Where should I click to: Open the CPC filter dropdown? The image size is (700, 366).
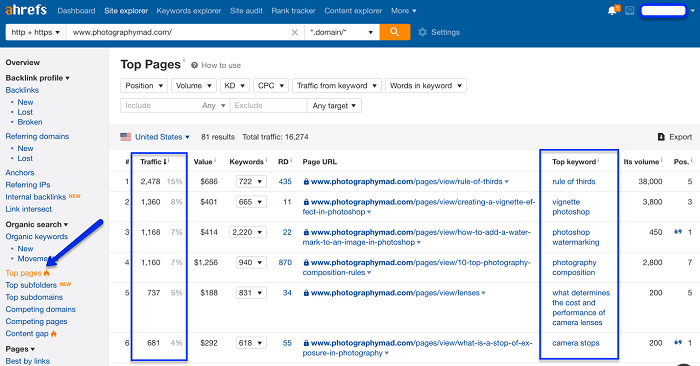[271, 86]
